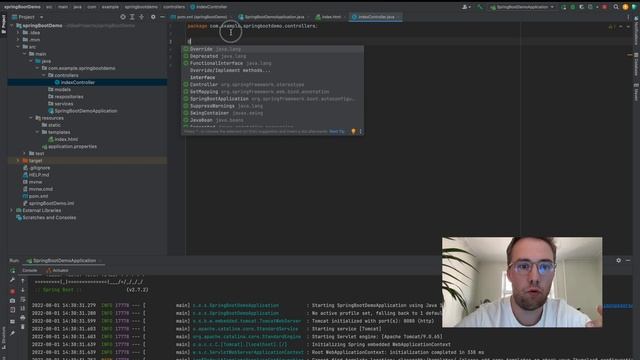The image size is (640, 360).
Task: Click Run with Coverage icon
Action: click(582, 7)
